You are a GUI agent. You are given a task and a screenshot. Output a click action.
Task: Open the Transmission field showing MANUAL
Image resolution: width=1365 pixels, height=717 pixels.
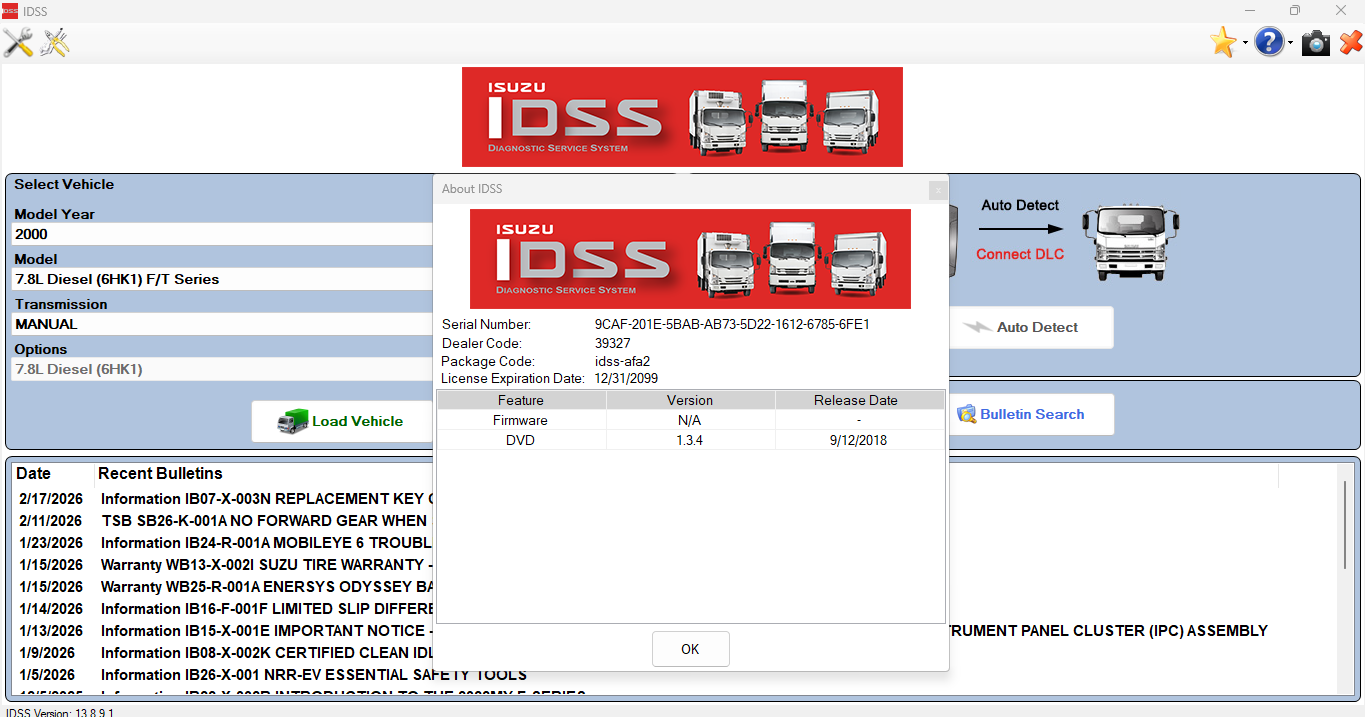[x=222, y=324]
